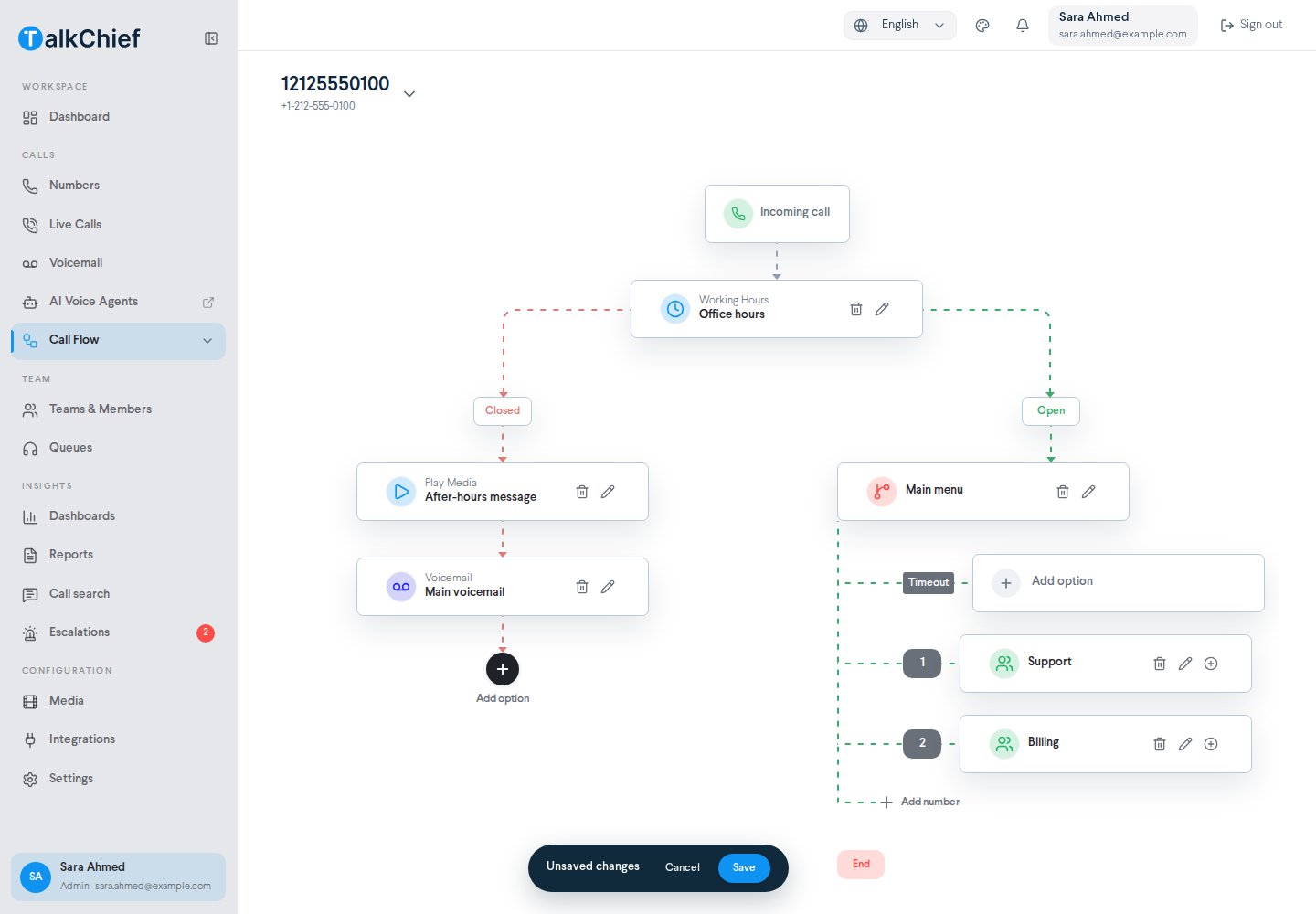Open Dashboard in the sidebar
The width and height of the screenshot is (1316, 914).
click(x=119, y=117)
